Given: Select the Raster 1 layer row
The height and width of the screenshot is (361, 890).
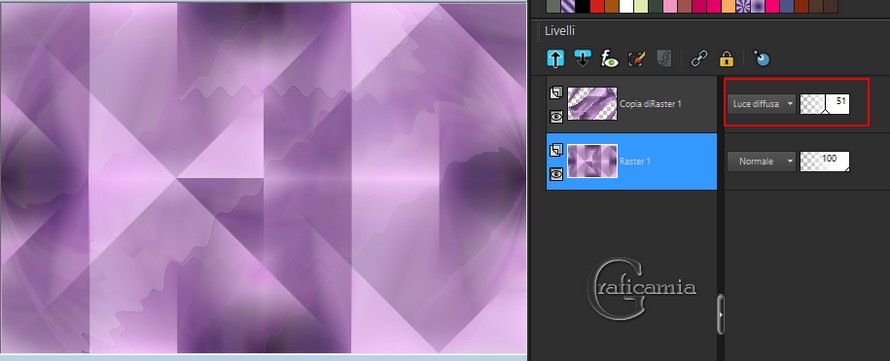Looking at the screenshot, I should pos(632,161).
